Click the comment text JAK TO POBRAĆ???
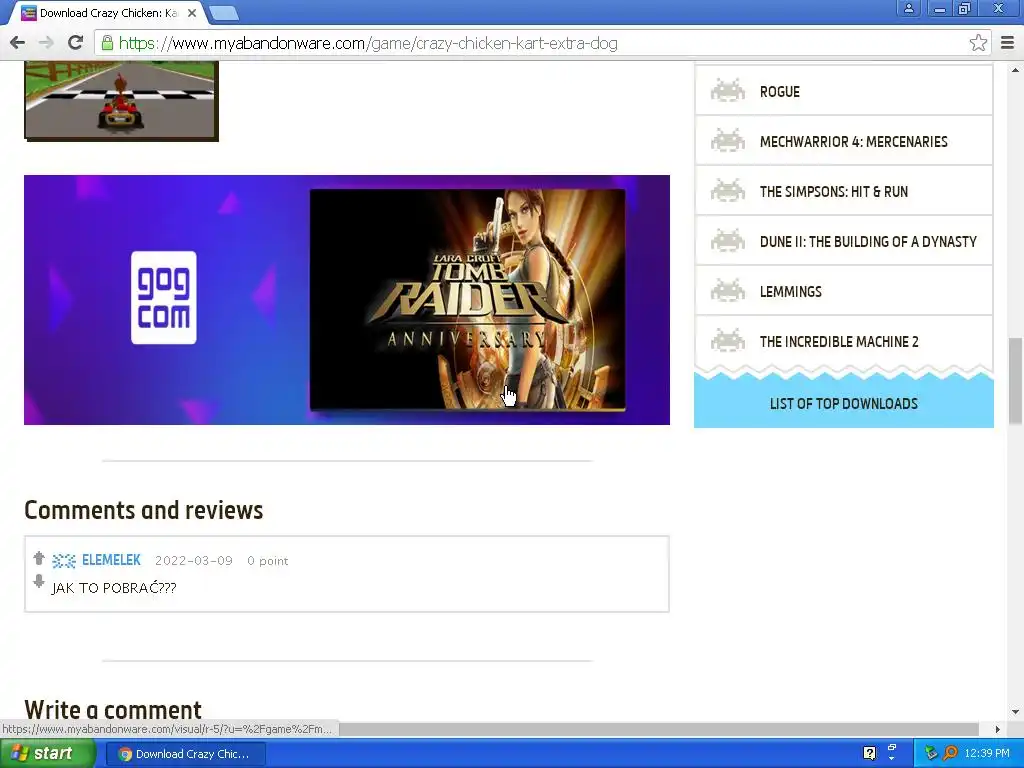This screenshot has width=1024, height=768. coord(114,588)
